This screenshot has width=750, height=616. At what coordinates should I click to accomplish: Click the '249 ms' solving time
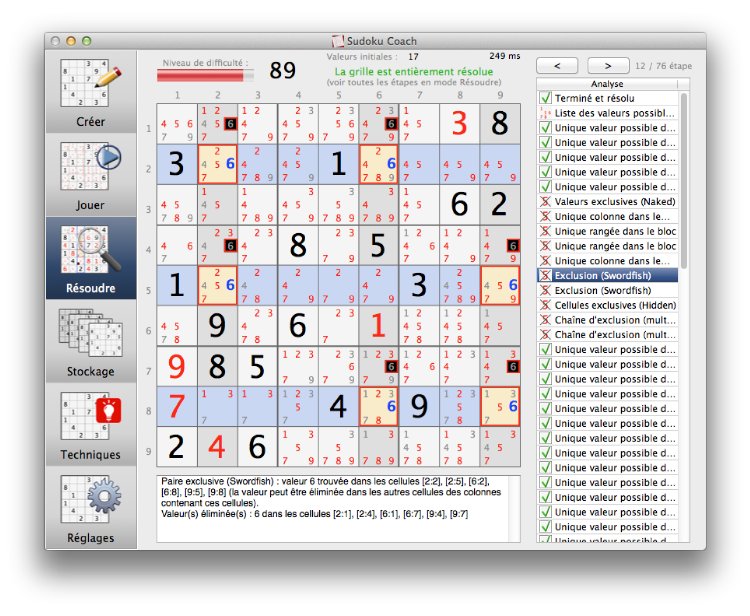[x=505, y=56]
